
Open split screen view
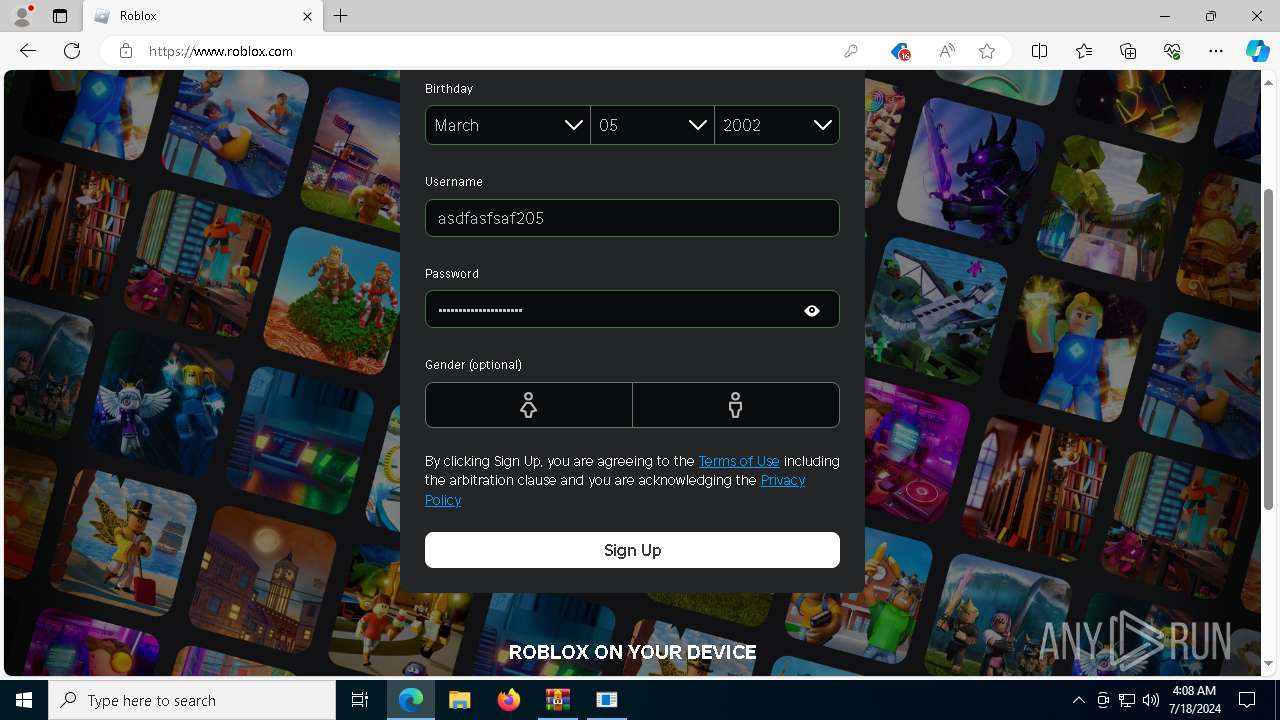pyautogui.click(x=1039, y=51)
